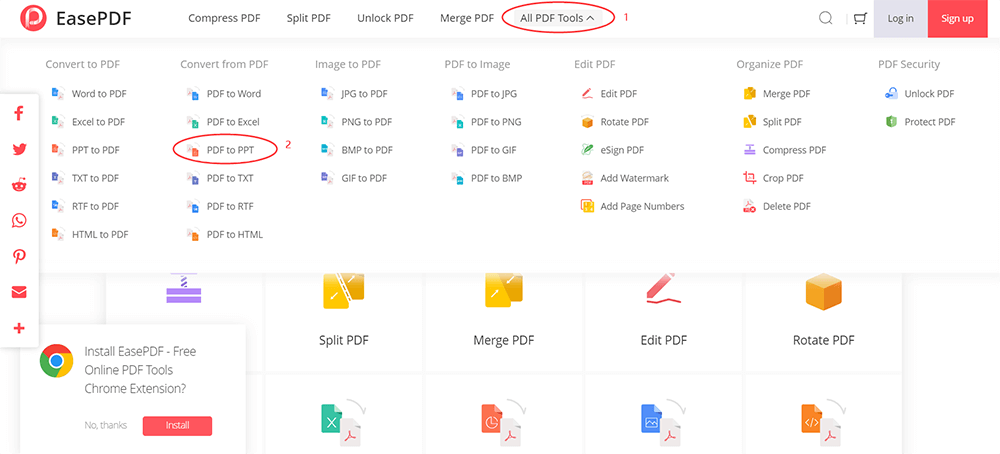Image resolution: width=1000 pixels, height=454 pixels.
Task: Install the EasePDF Chrome extension
Action: coord(177,425)
